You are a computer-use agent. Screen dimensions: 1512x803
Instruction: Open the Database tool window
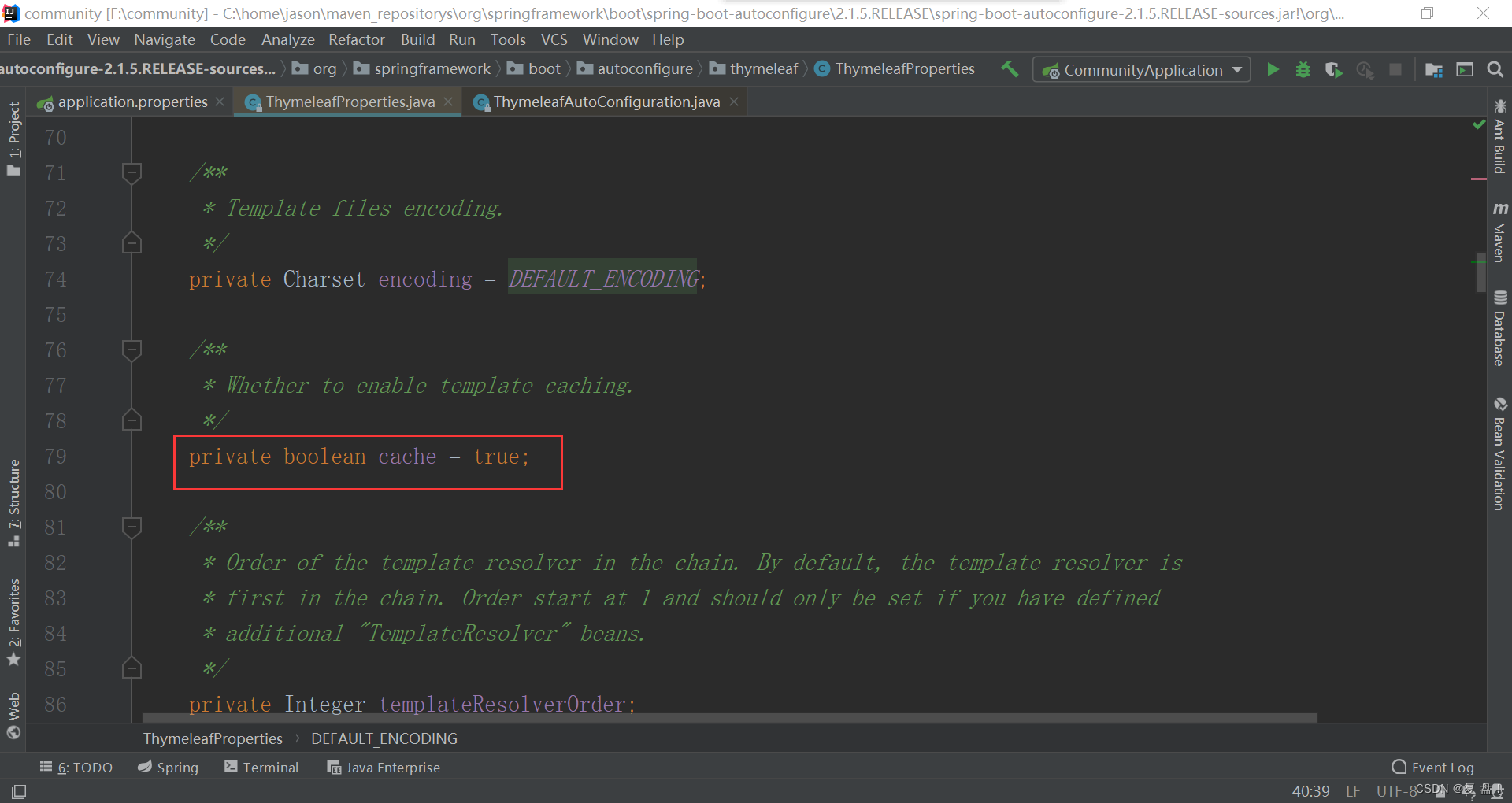(x=1499, y=328)
